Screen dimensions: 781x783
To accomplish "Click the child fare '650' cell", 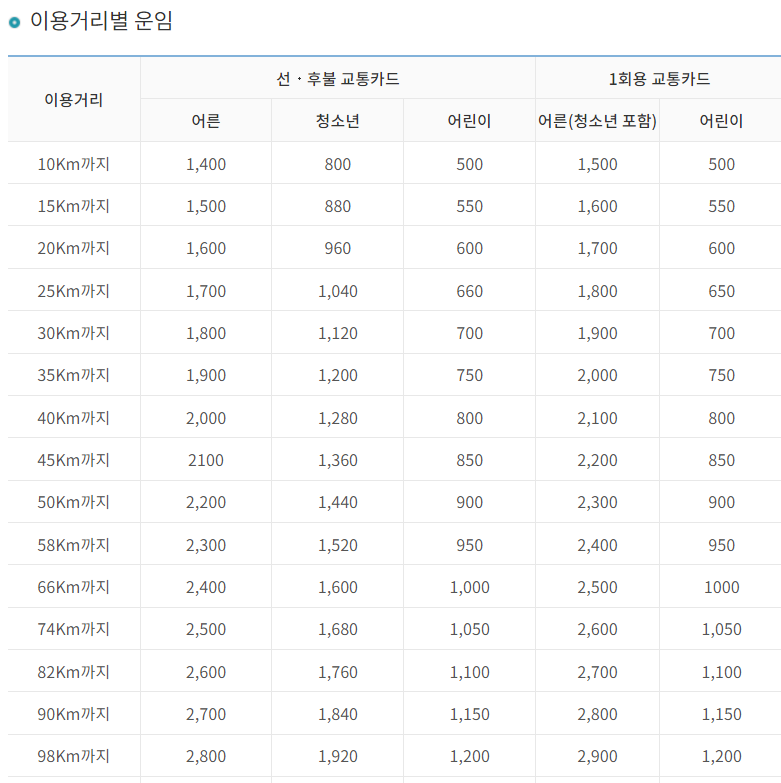I will tap(721, 291).
